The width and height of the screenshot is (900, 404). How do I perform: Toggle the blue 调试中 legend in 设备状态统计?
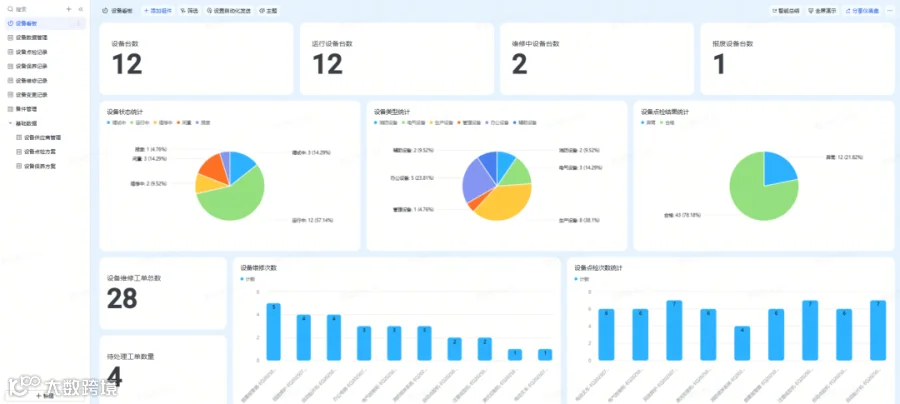point(117,123)
